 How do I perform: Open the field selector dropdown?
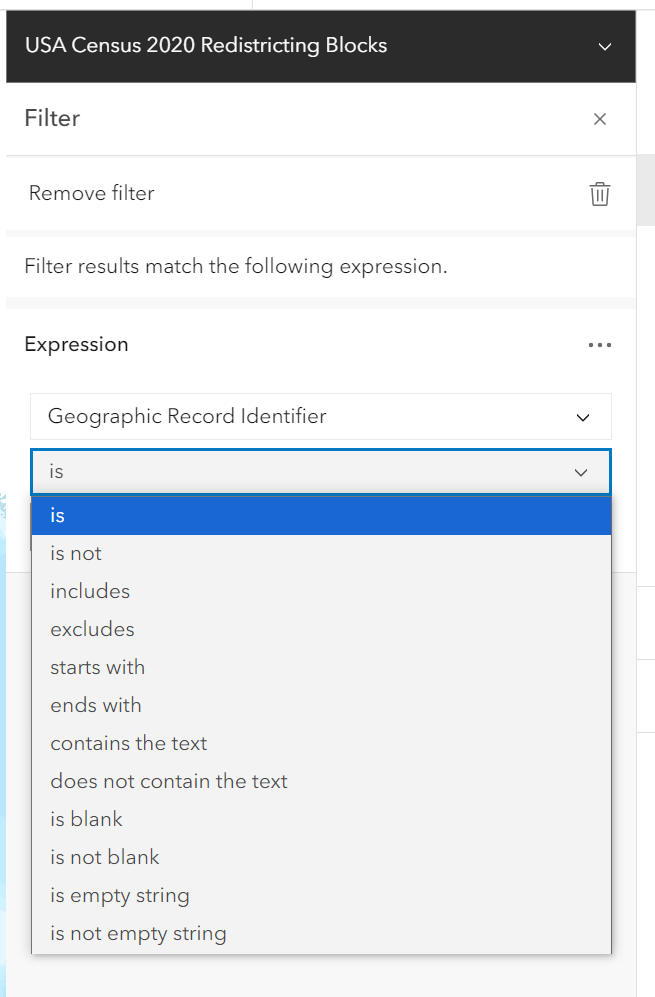click(x=320, y=417)
